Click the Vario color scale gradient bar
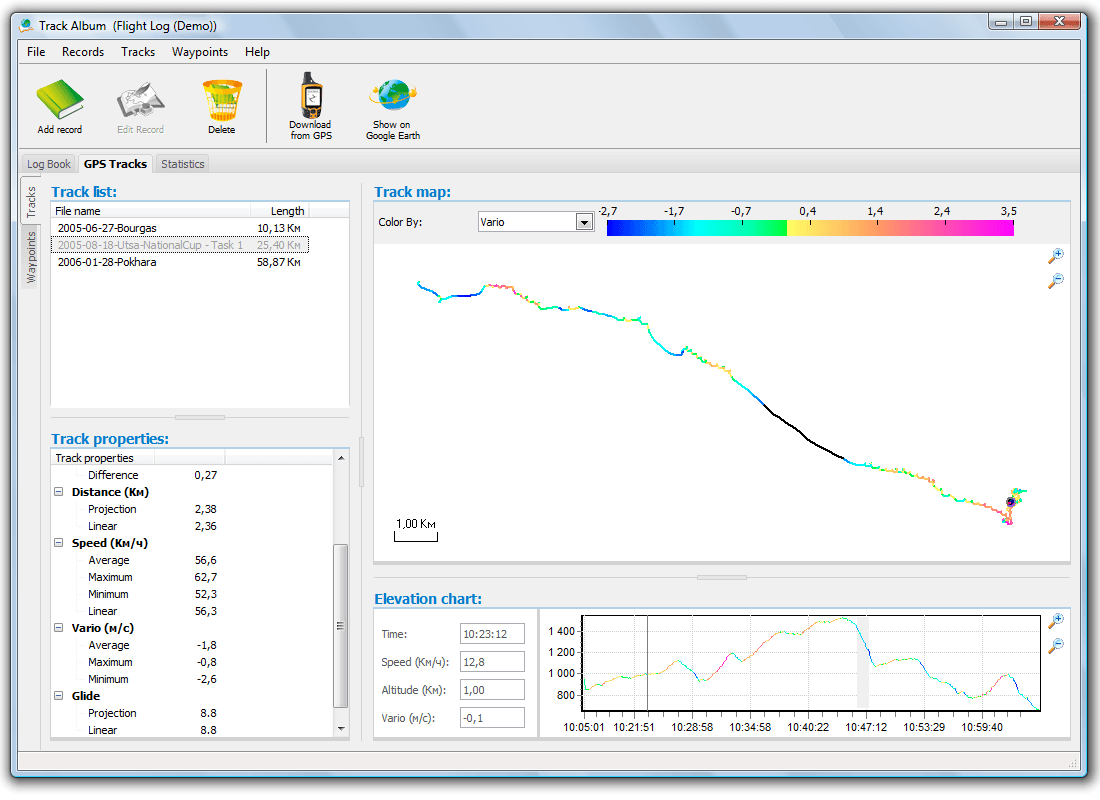 (x=810, y=227)
